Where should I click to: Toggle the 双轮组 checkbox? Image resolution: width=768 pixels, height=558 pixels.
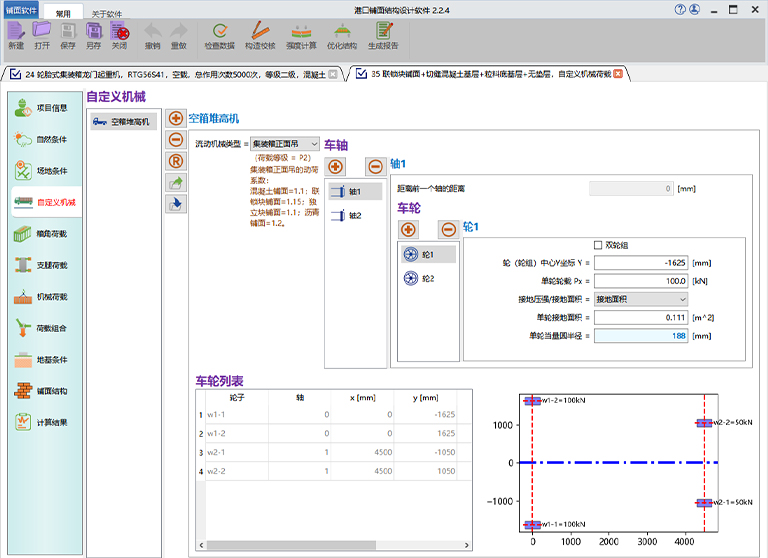[598, 245]
